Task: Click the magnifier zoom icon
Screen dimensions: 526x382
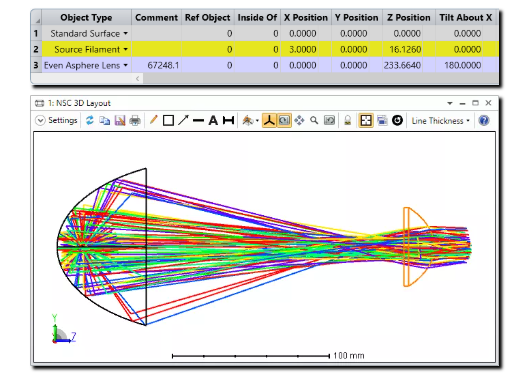Action: (314, 120)
